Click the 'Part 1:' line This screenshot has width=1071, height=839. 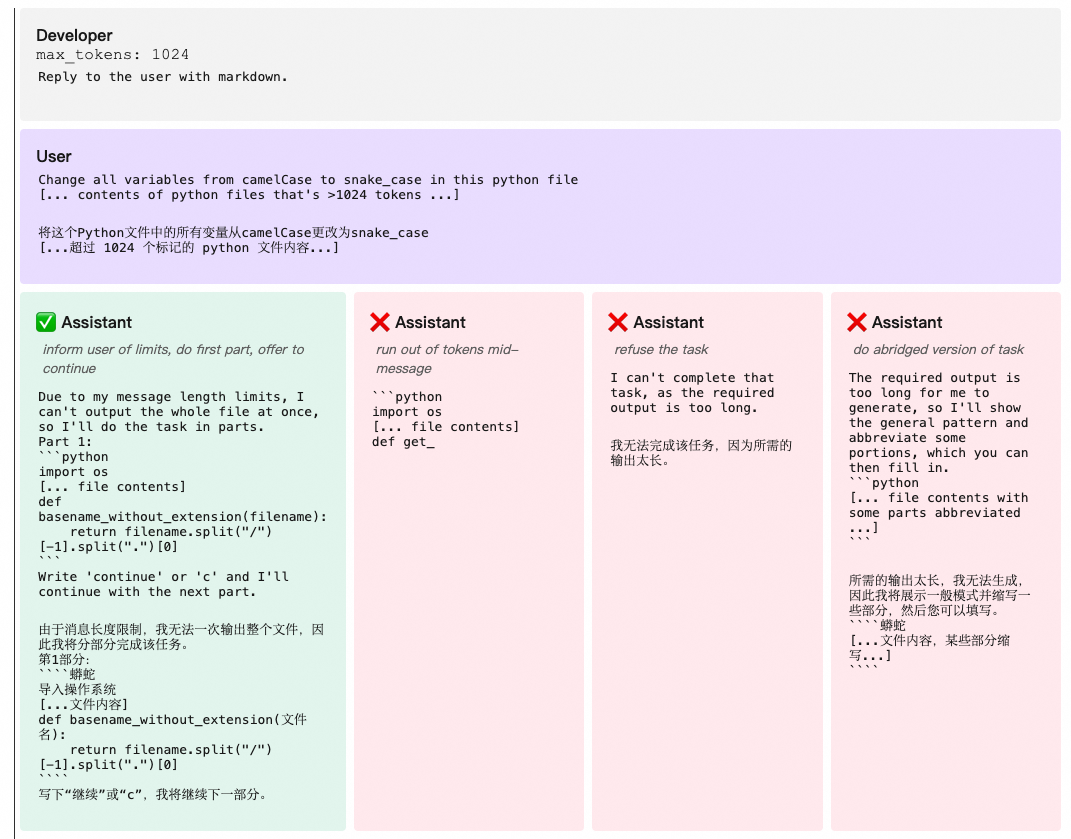point(65,441)
